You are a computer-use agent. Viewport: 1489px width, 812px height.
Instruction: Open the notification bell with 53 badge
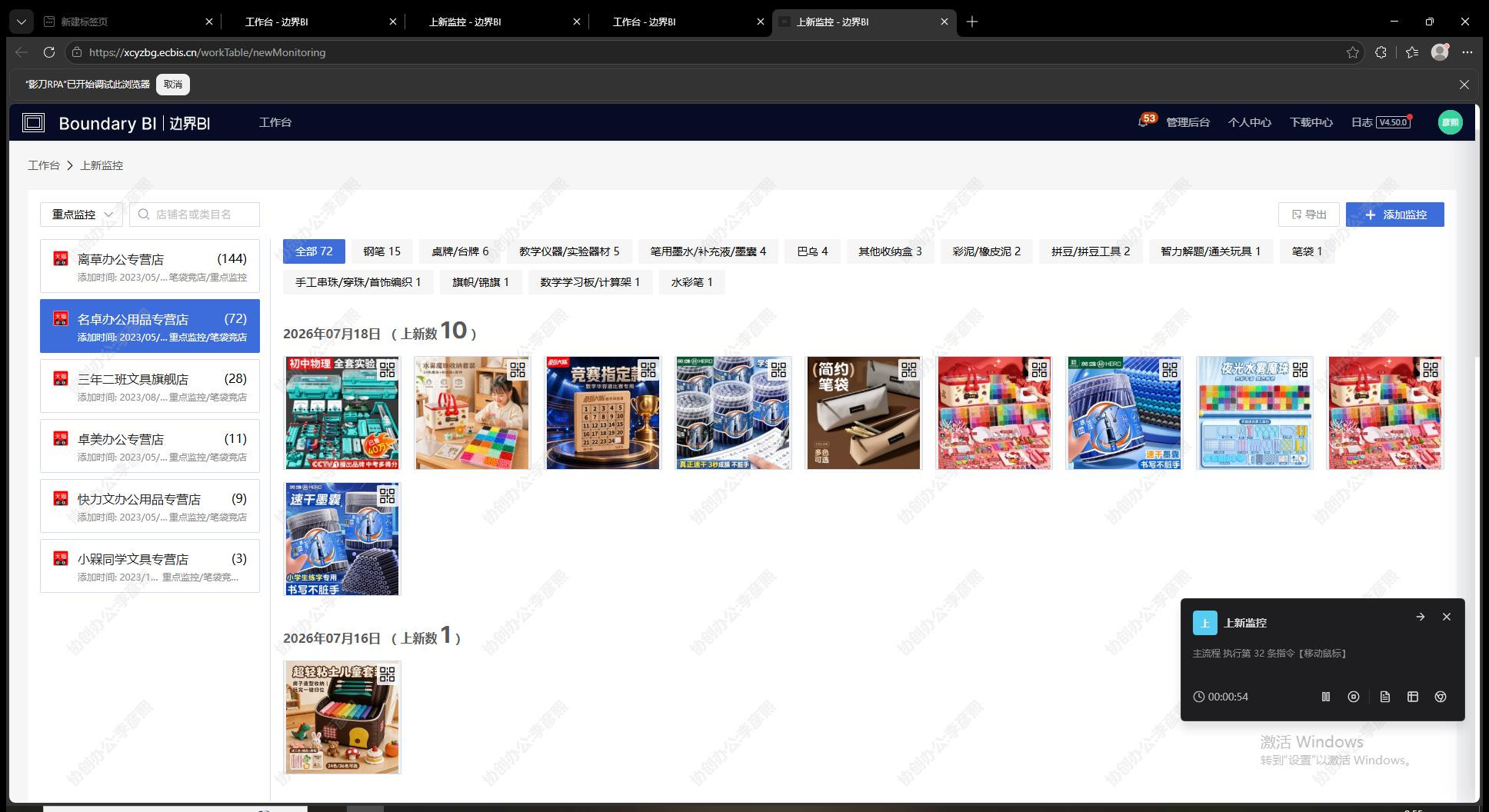[1144, 122]
